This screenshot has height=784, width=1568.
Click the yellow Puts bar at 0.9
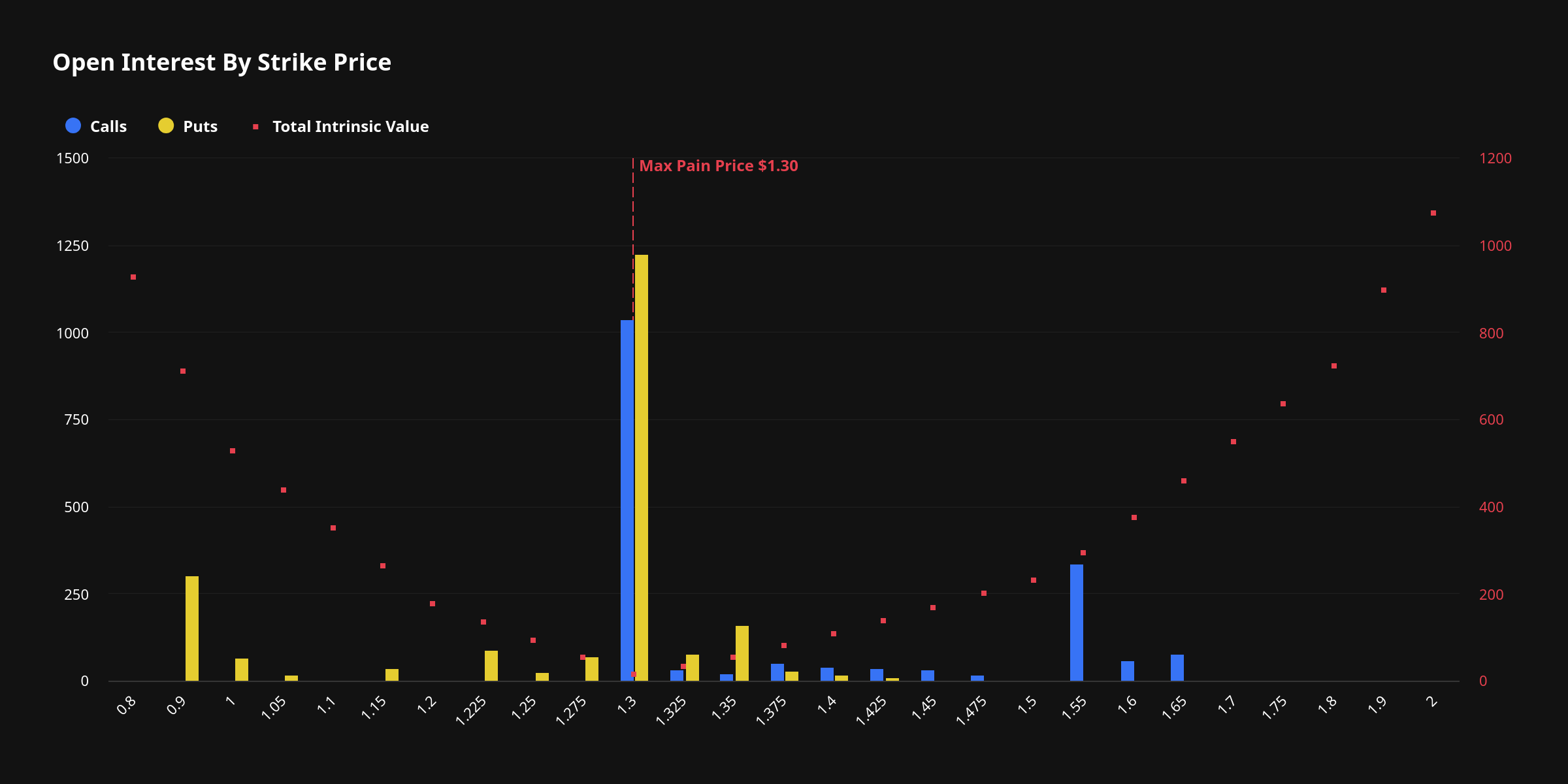(x=192, y=628)
